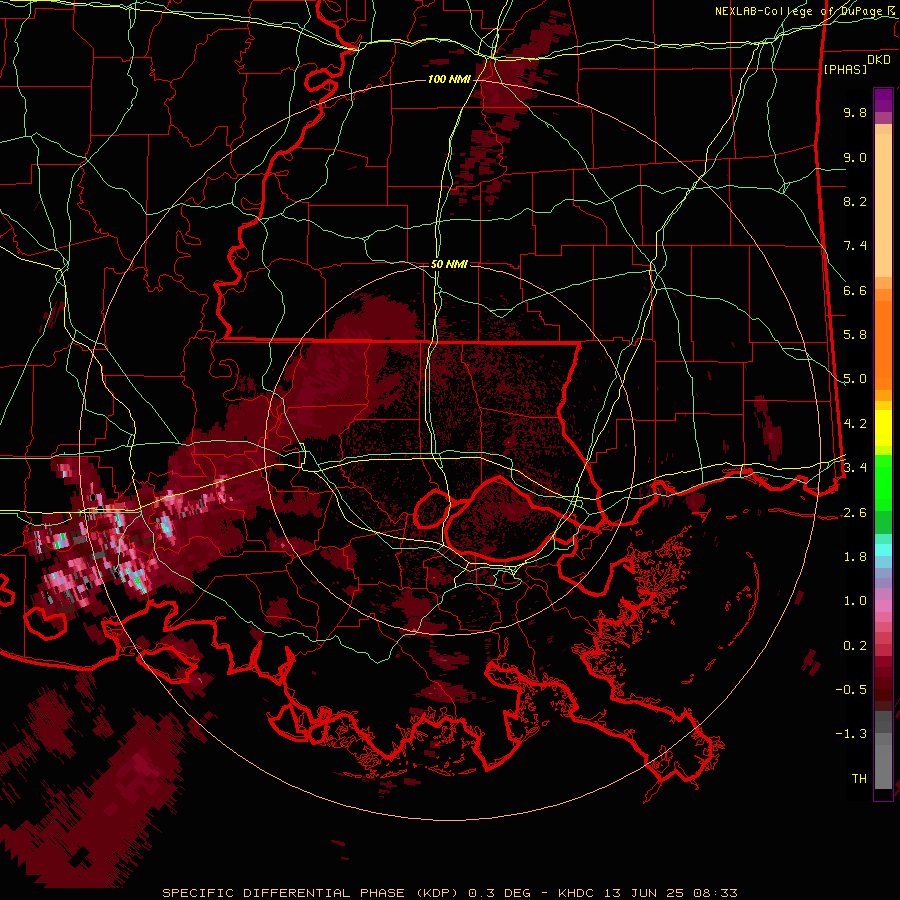Click the 5.8 value on color scale

855,335
